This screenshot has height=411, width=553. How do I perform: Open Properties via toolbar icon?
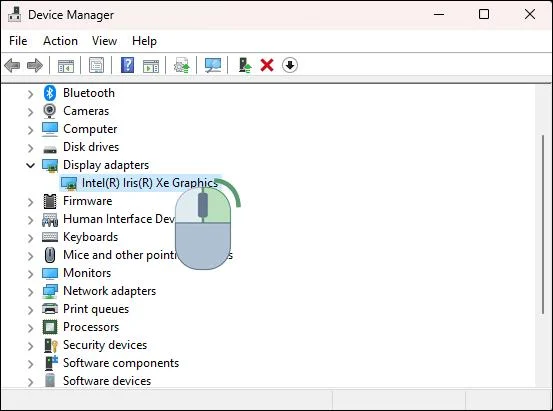[x=96, y=66]
